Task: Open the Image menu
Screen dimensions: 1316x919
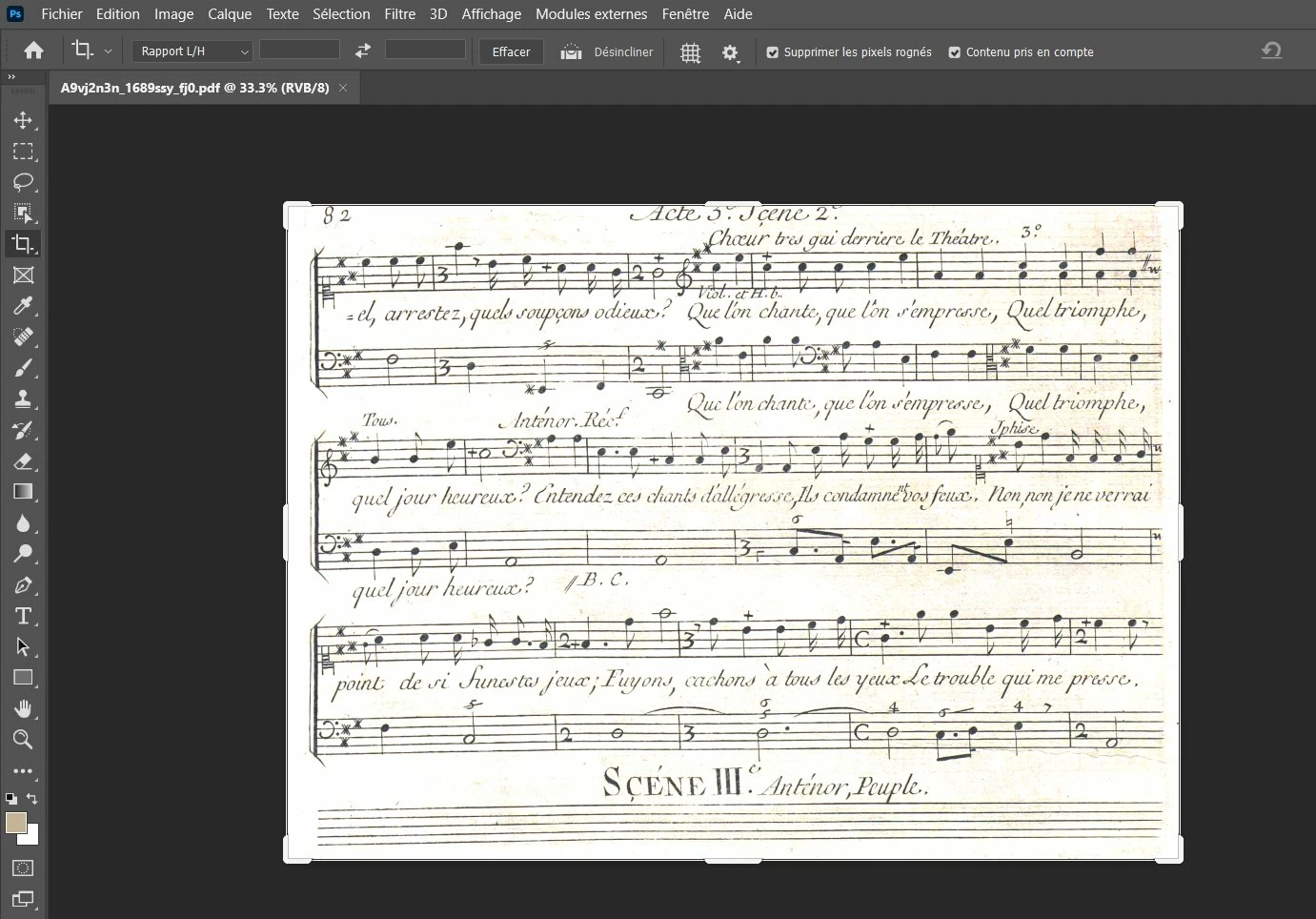Action: click(174, 14)
